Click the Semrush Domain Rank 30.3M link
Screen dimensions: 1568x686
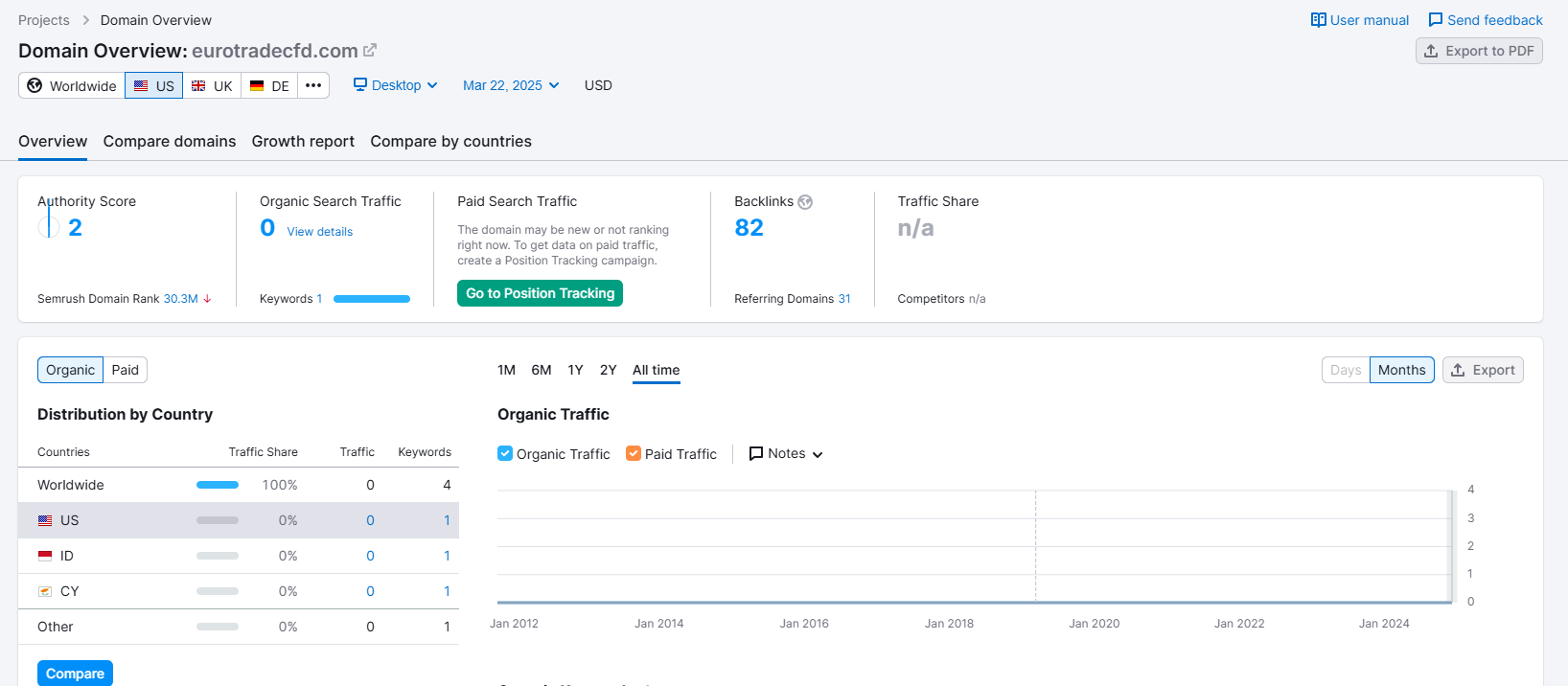(x=180, y=299)
